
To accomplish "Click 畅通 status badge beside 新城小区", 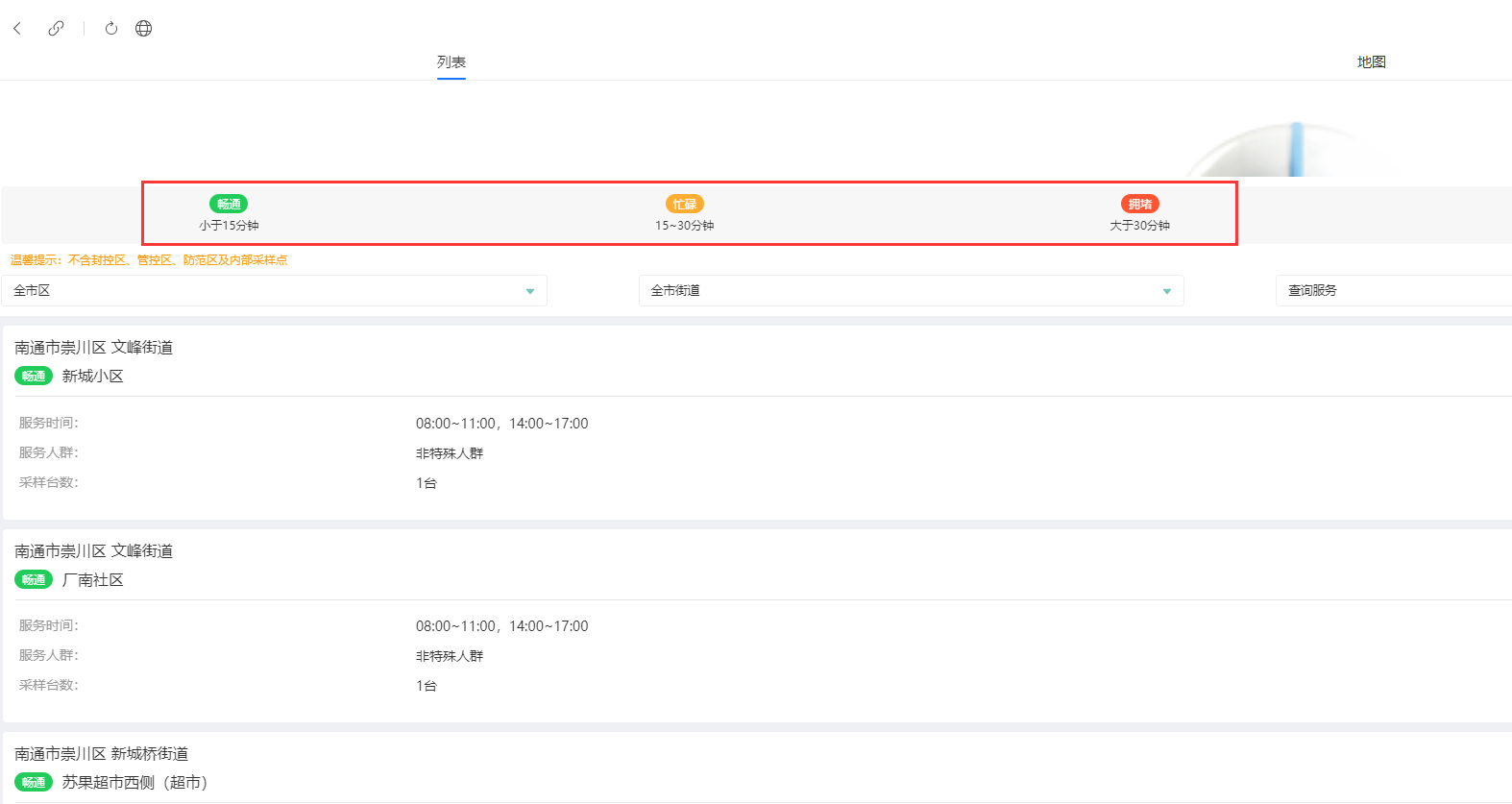I will 34,377.
